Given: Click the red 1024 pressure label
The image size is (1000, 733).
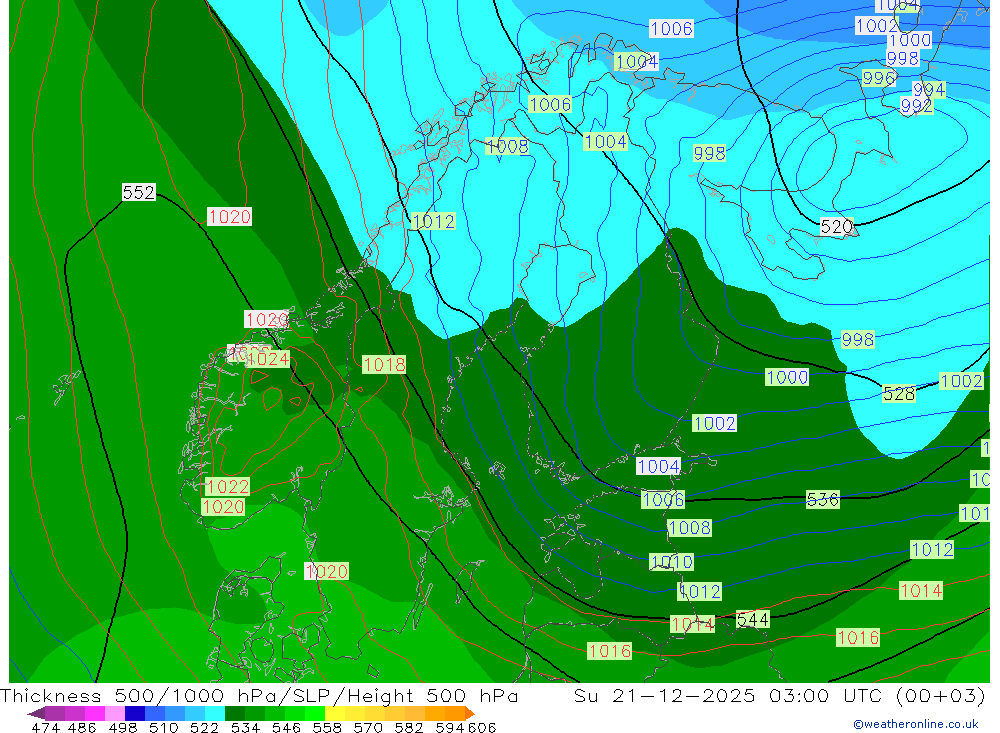Looking at the screenshot, I should [x=268, y=359].
